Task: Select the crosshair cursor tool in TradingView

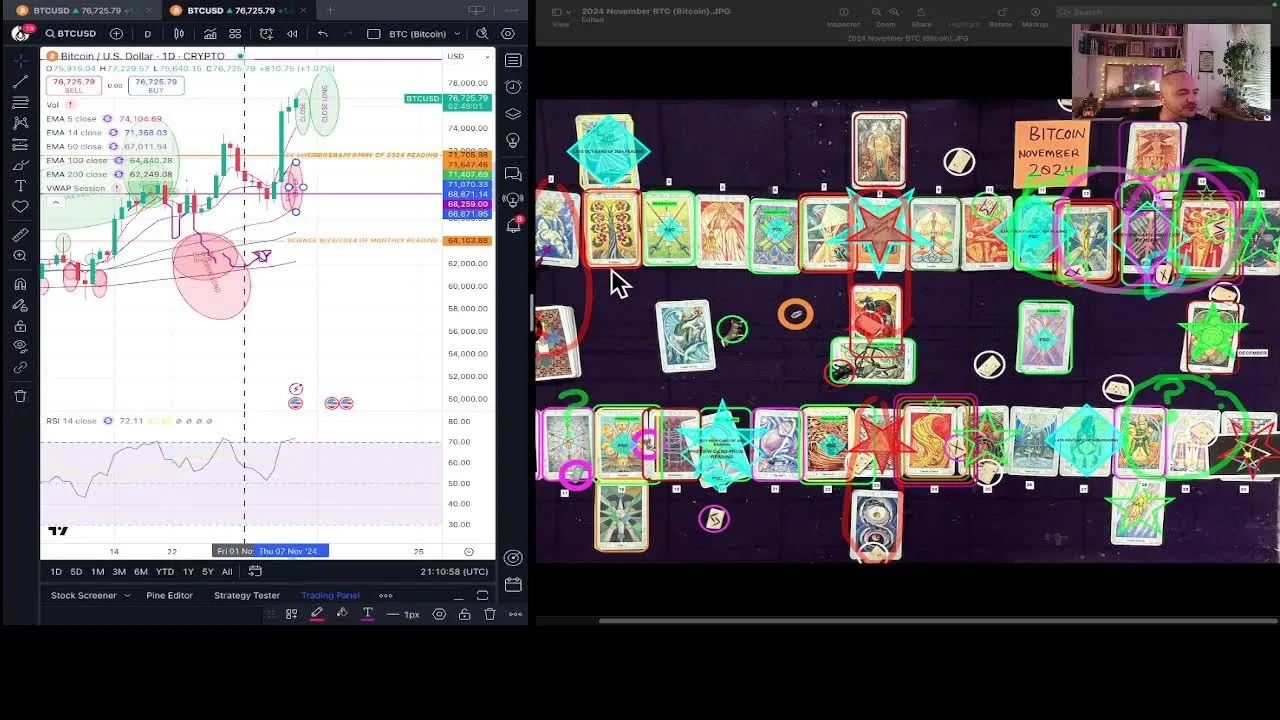Action: pos(20,60)
